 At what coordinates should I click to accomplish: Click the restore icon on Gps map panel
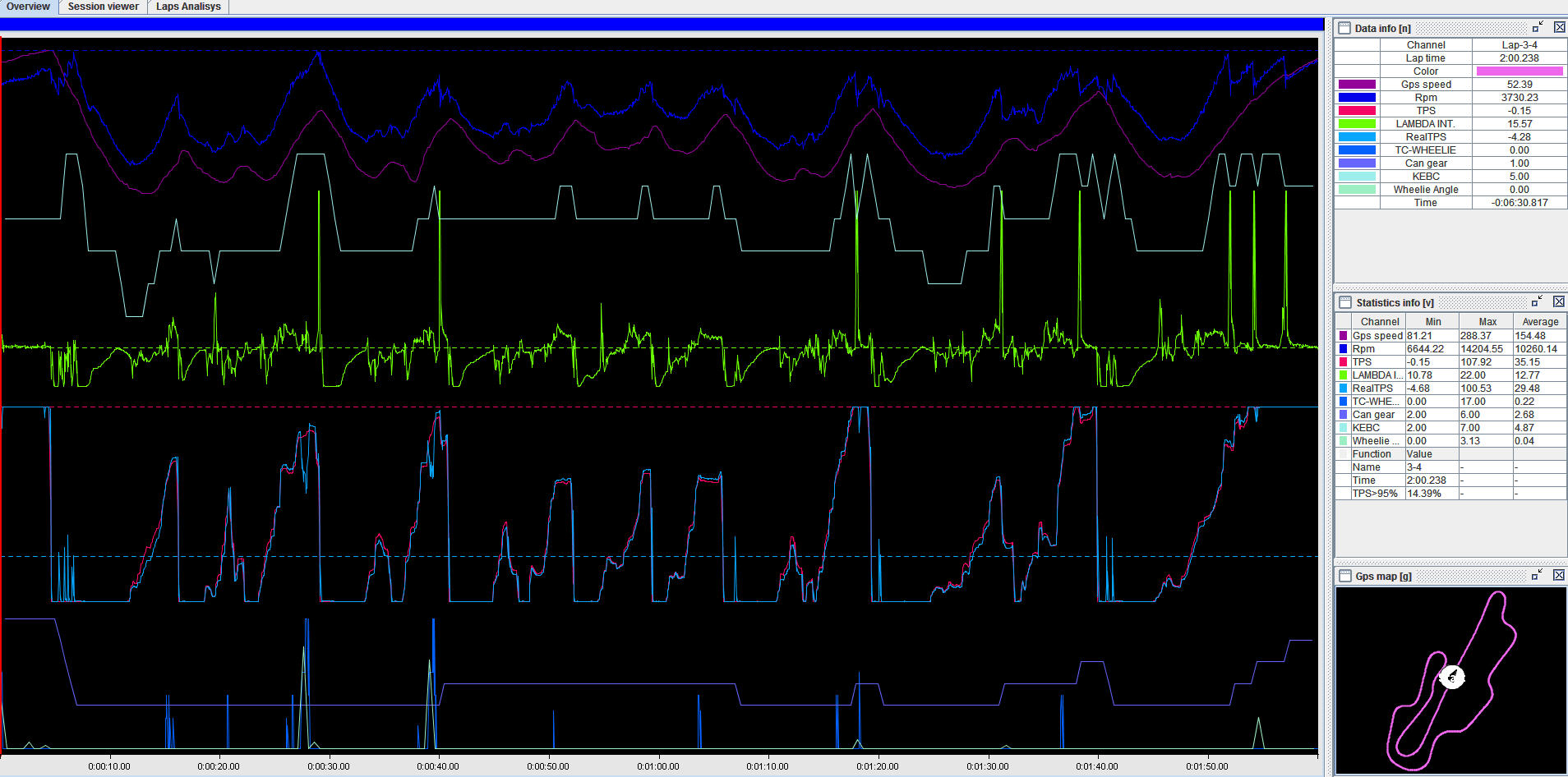tap(1536, 576)
